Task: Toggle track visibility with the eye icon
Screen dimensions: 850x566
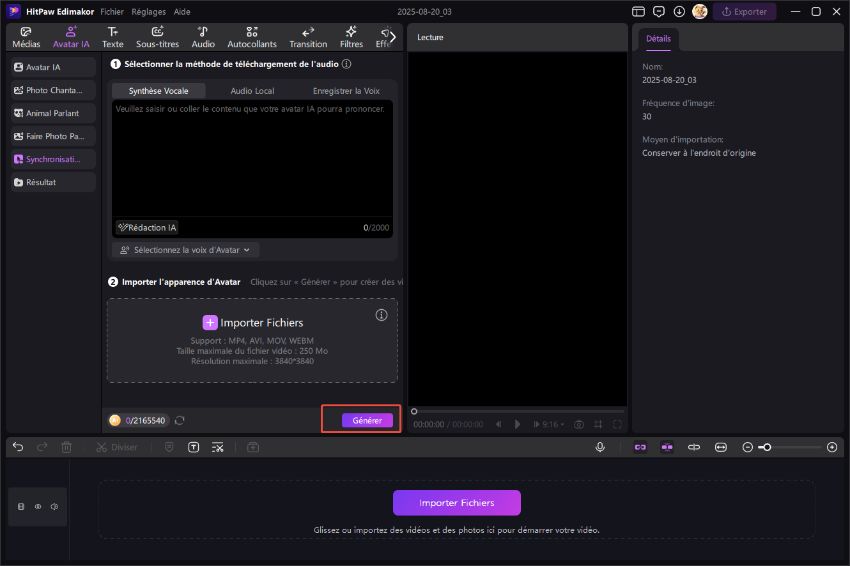Action: (x=38, y=506)
